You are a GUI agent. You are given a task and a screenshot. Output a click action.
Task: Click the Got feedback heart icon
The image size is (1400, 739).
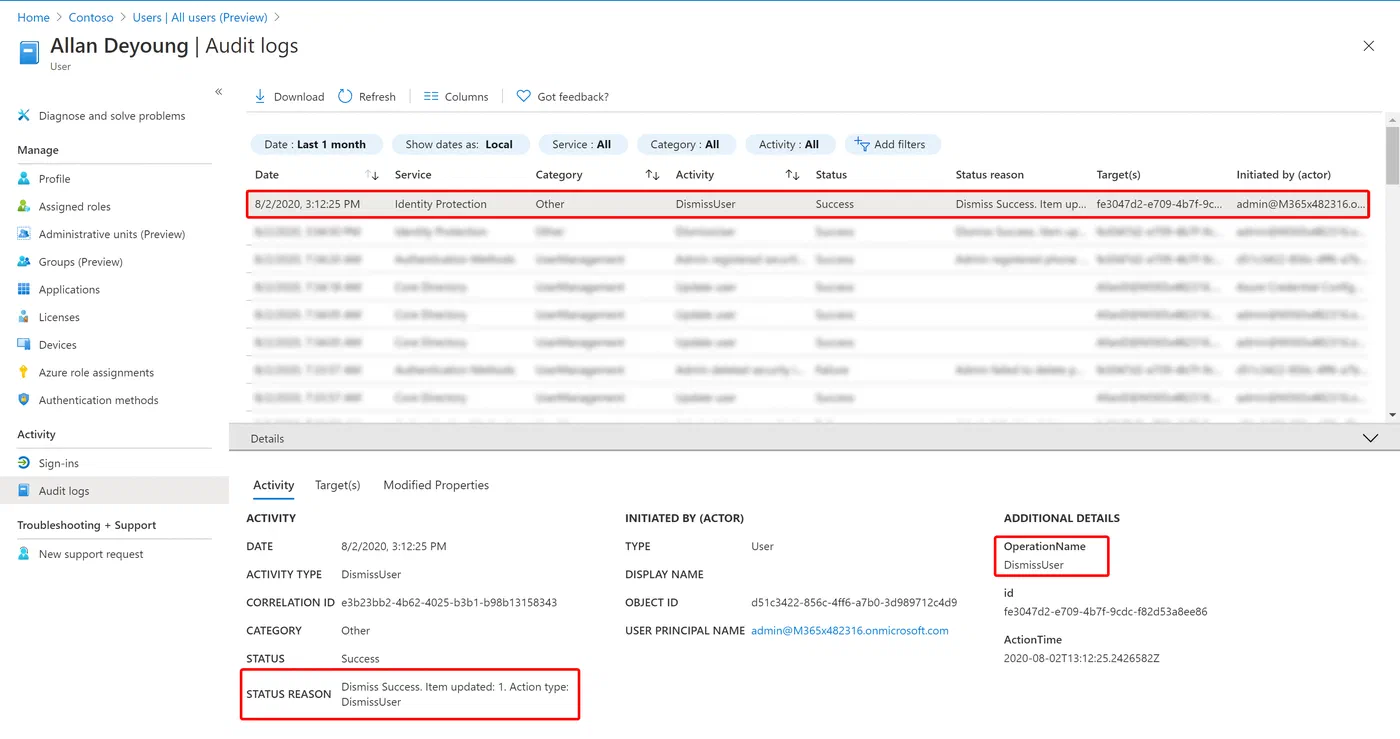coord(523,96)
